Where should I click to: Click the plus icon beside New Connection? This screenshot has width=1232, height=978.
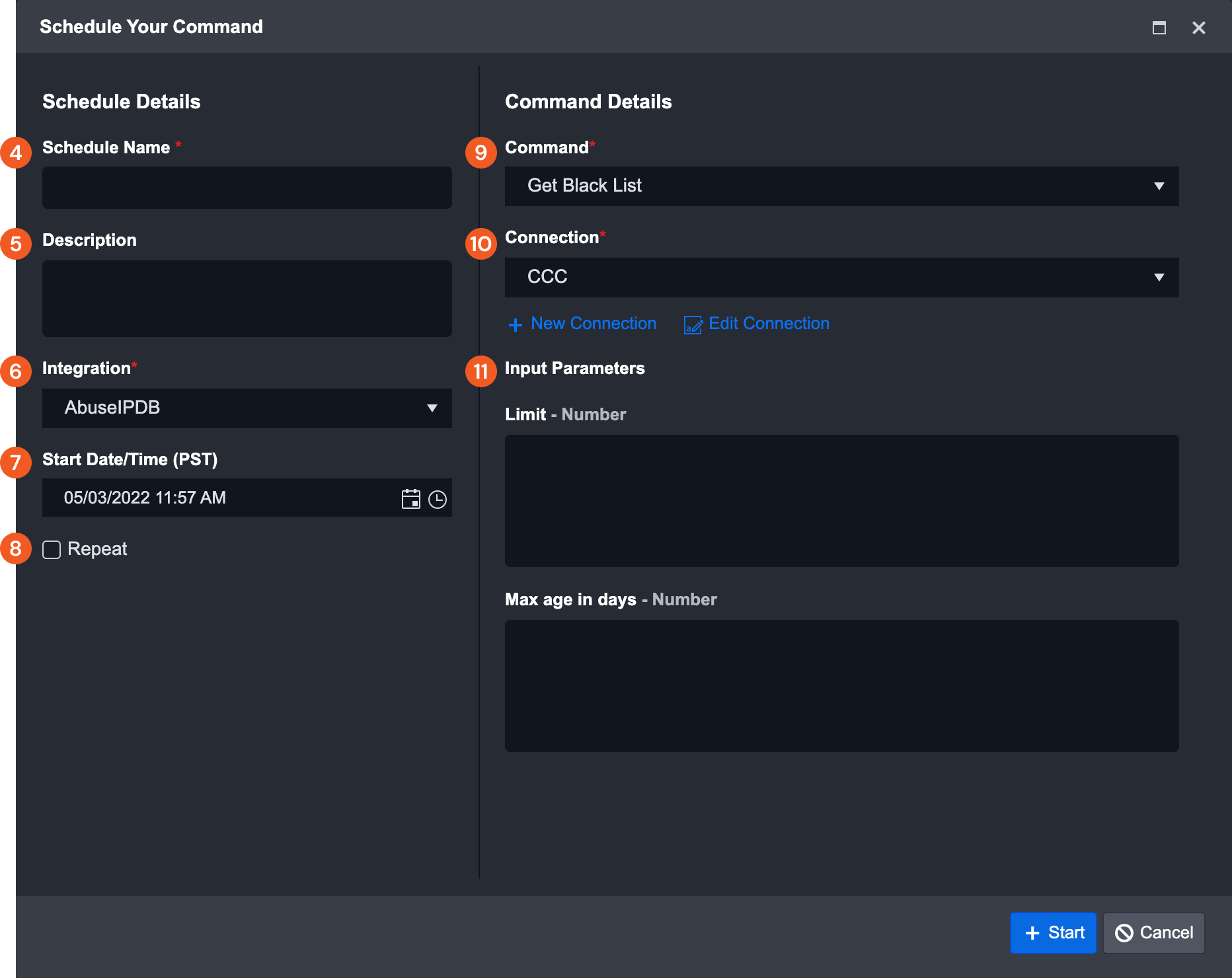click(516, 324)
